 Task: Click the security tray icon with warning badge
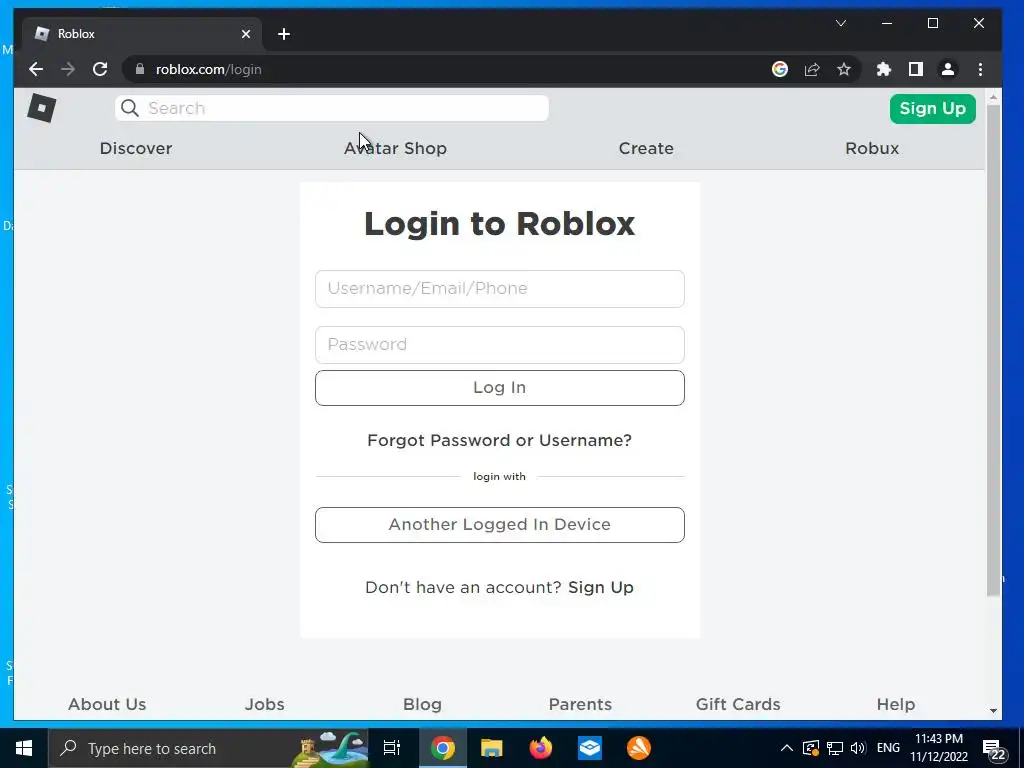[x=811, y=748]
